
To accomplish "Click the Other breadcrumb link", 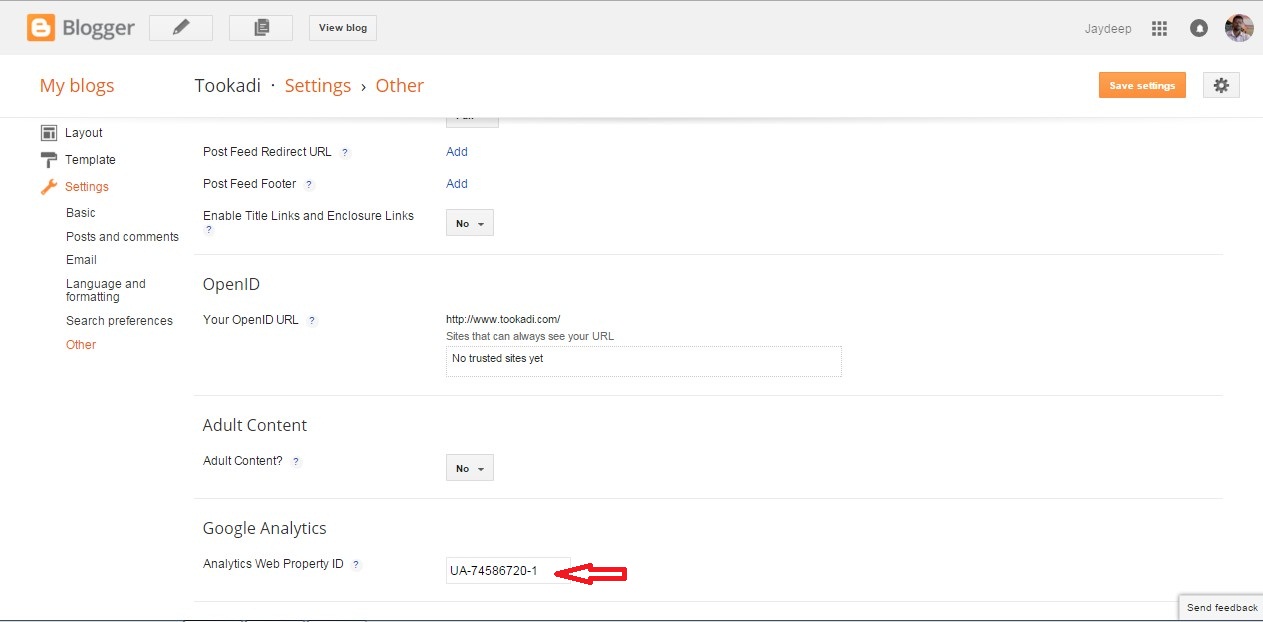I will point(400,86).
